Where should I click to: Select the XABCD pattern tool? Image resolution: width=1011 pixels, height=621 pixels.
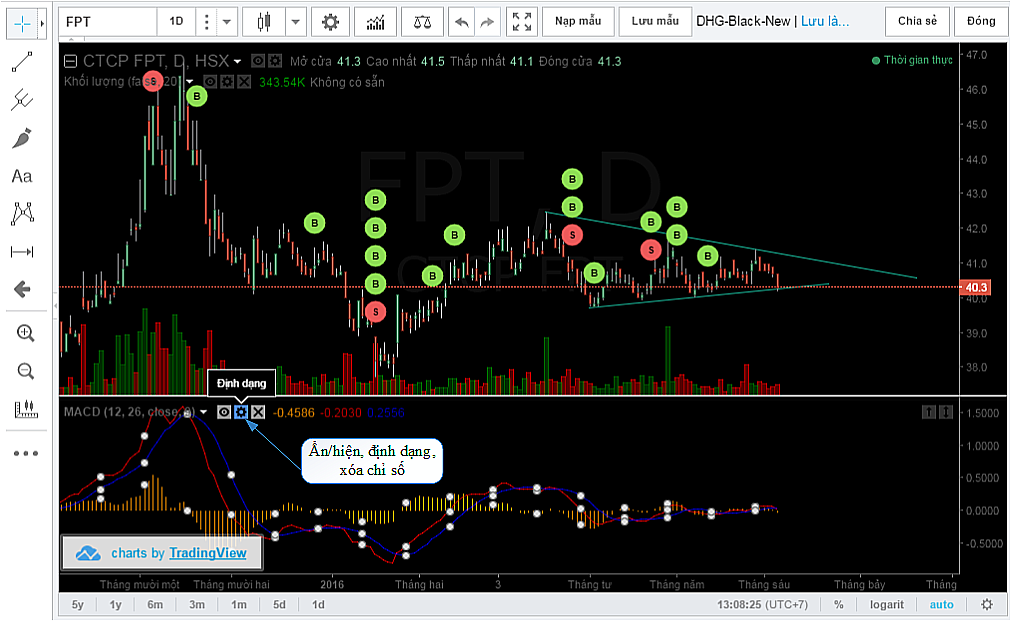click(x=22, y=213)
